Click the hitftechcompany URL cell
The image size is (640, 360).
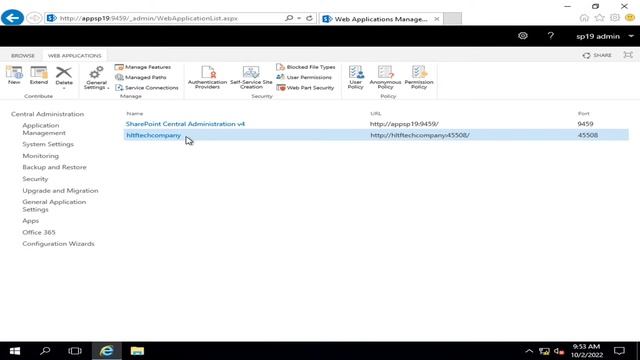pyautogui.click(x=420, y=135)
